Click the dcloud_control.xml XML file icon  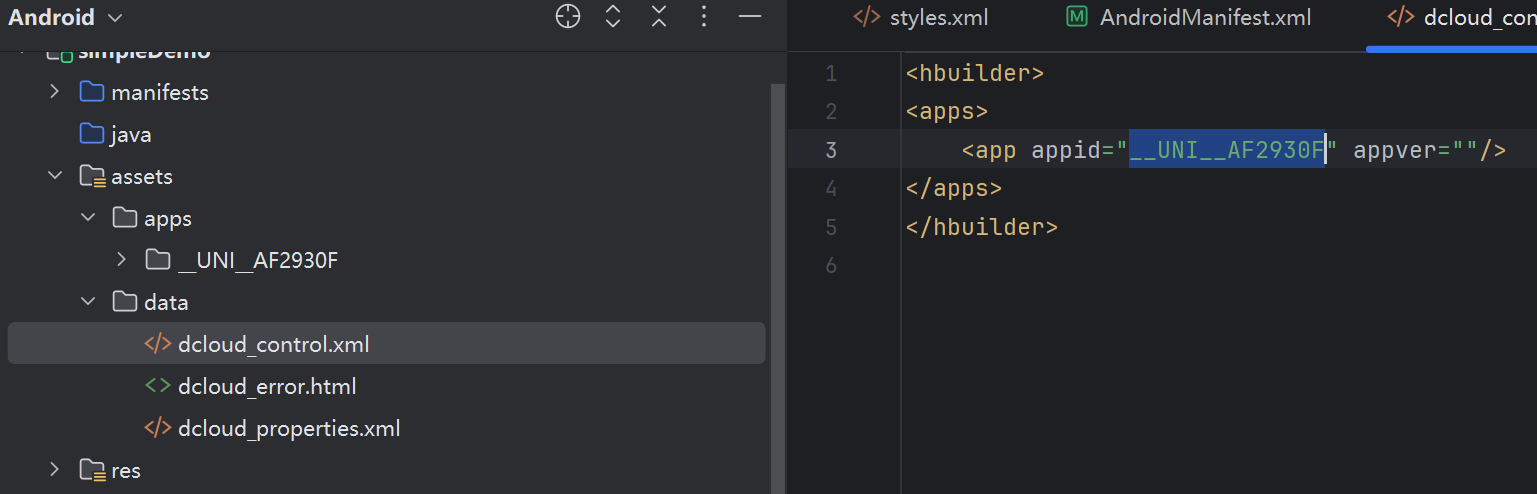click(x=158, y=344)
